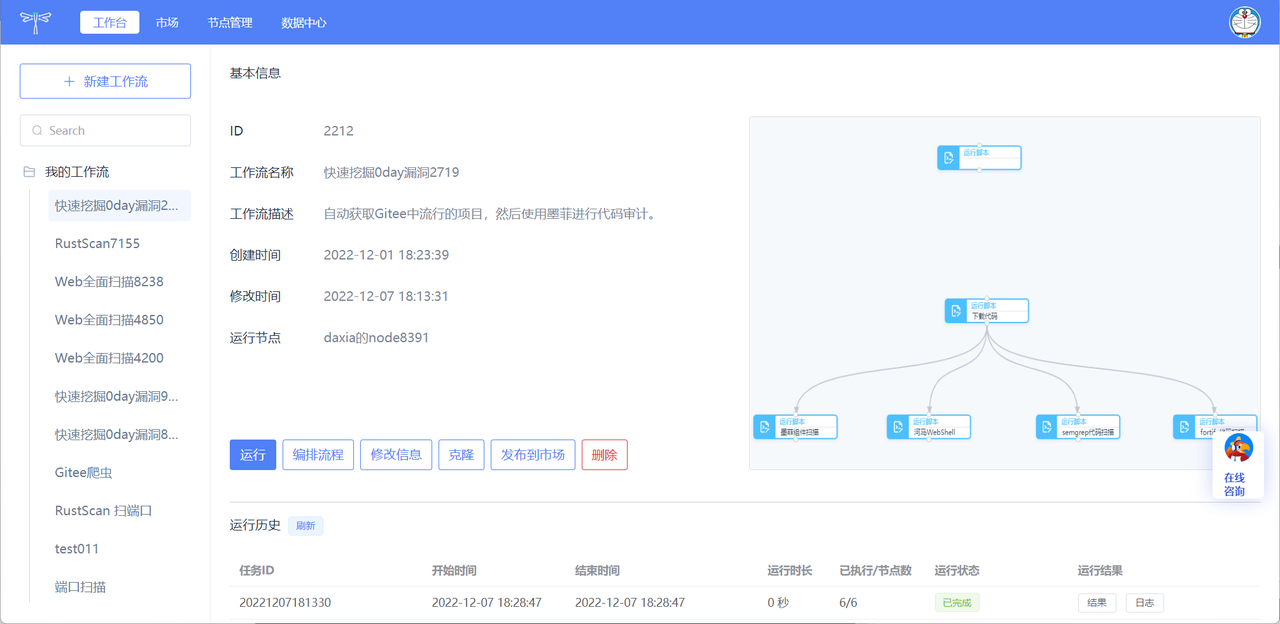
Task: Click run node daxia的node8391
Action: pyautogui.click(x=376, y=338)
